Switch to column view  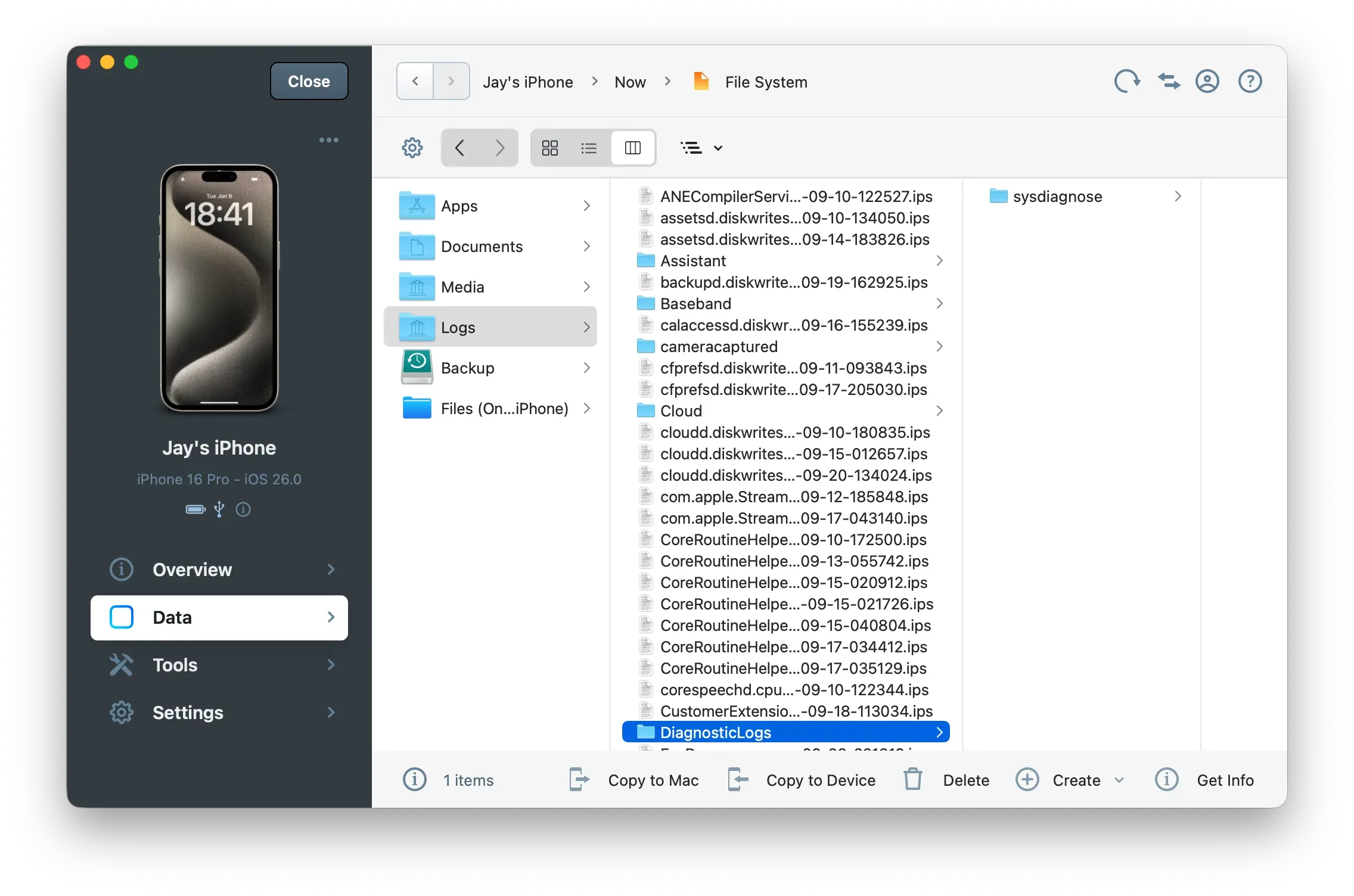(633, 147)
